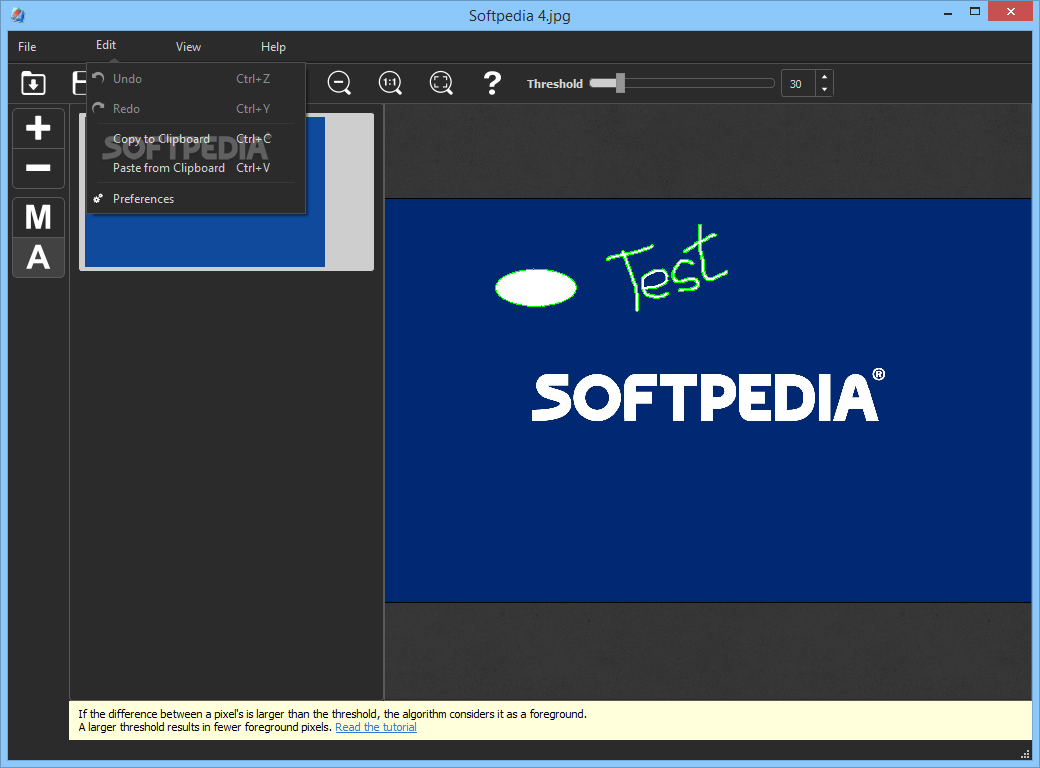Click inside the threshold value field showing 30
Image resolution: width=1040 pixels, height=768 pixels.
tap(798, 84)
